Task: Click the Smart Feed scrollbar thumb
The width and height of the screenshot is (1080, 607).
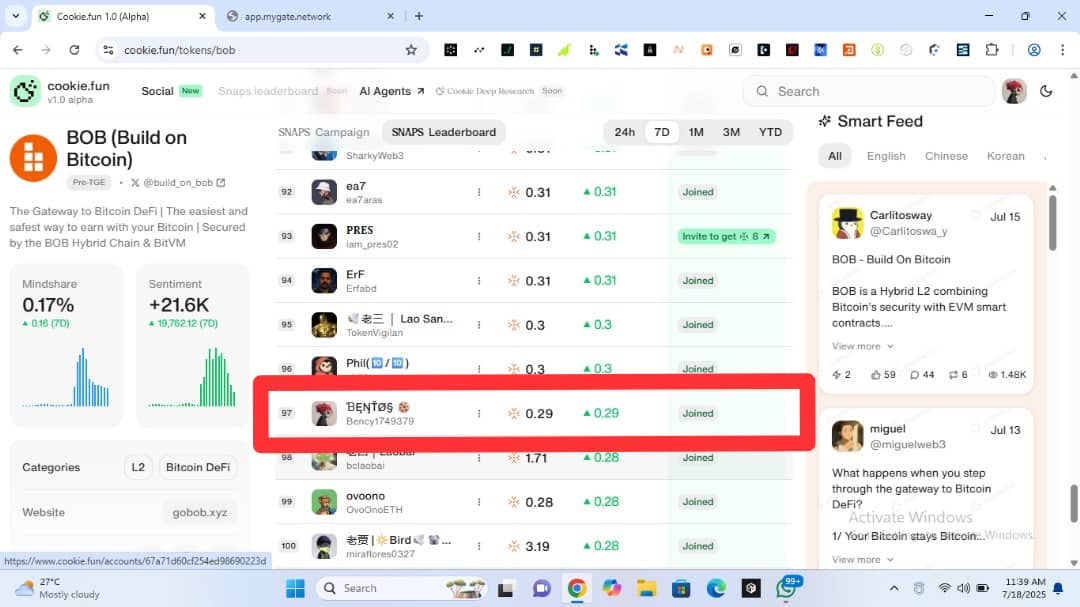Action: pyautogui.click(x=1052, y=223)
